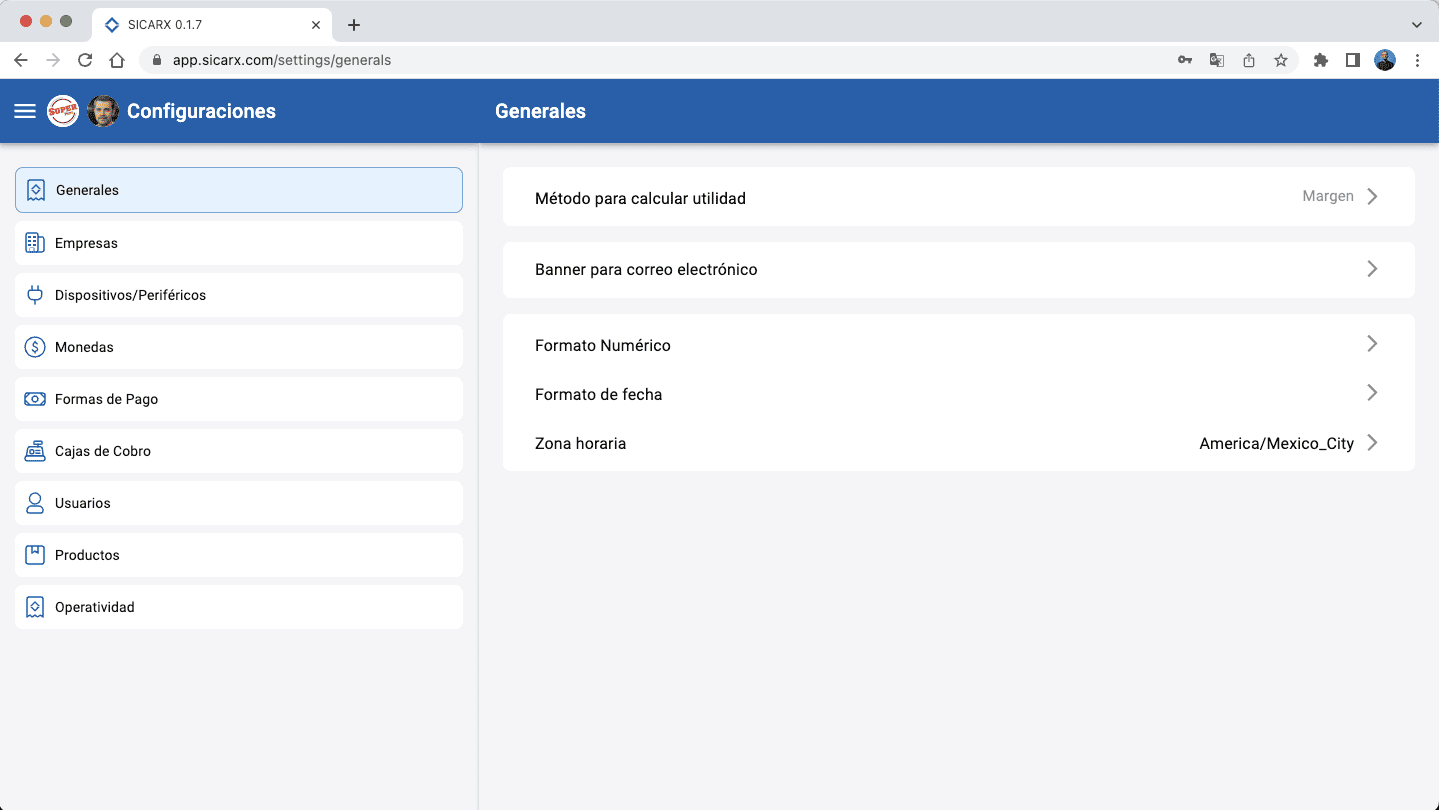Open the Banner para correo electrónico setting
This screenshot has height=810, width=1439.
point(958,269)
